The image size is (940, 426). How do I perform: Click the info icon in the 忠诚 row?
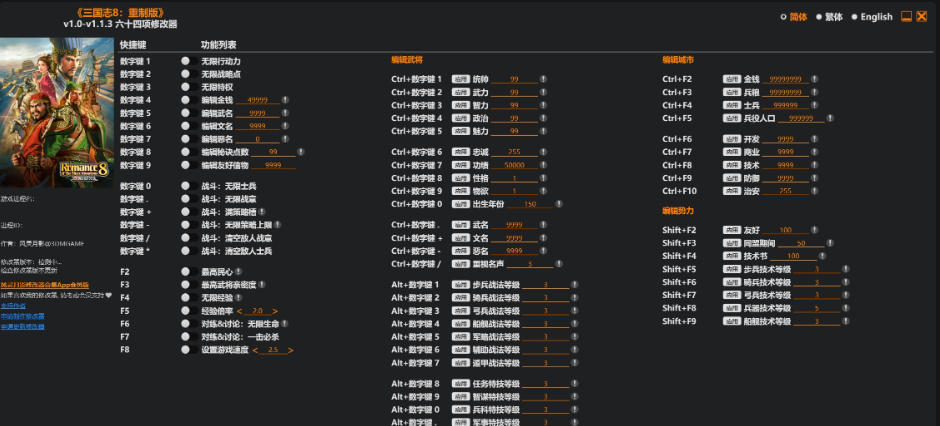[x=543, y=152]
